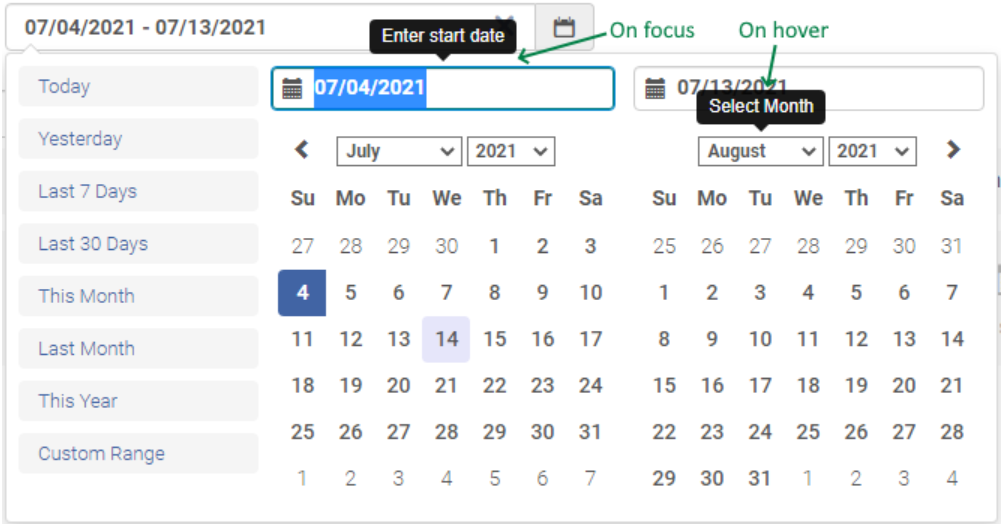
Task: Go to previous month with left arrow
Action: (301, 150)
